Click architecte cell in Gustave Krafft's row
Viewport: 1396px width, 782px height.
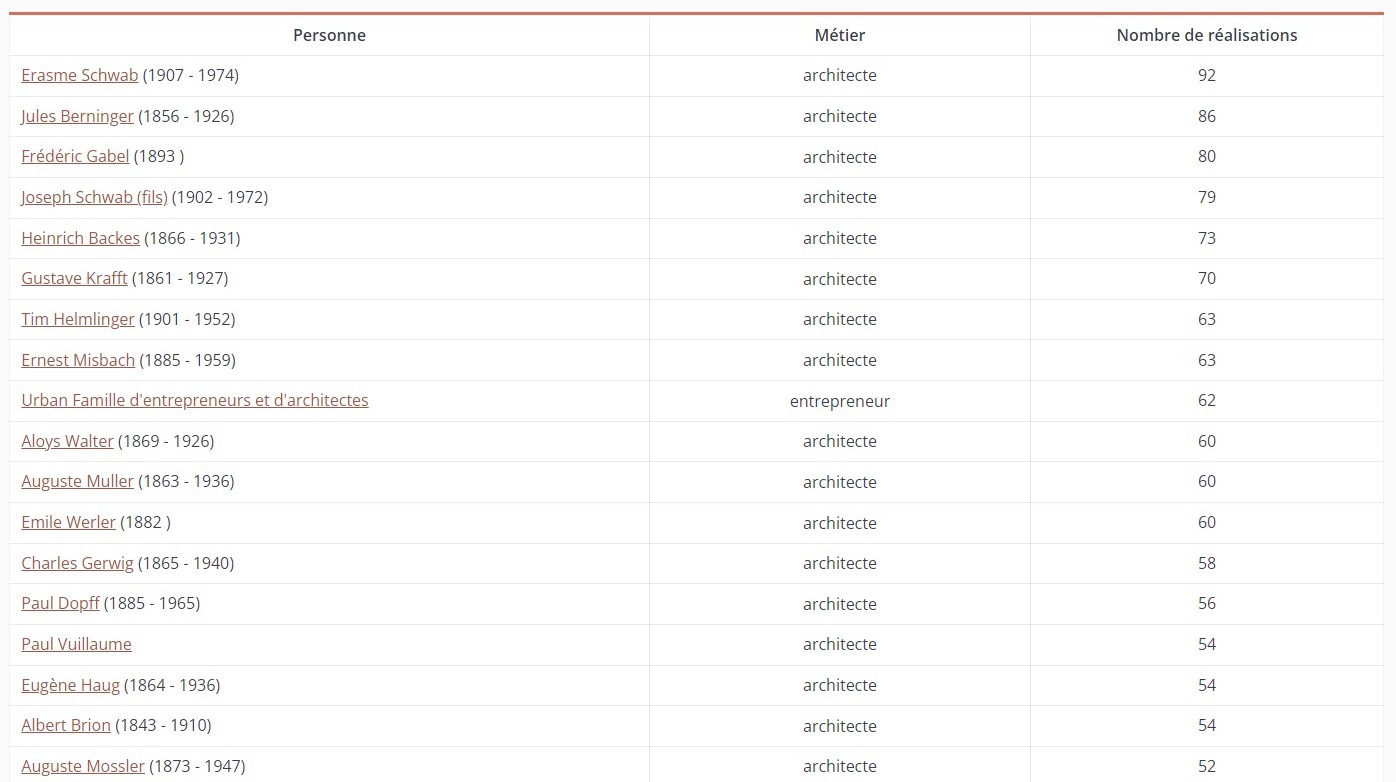(x=840, y=279)
